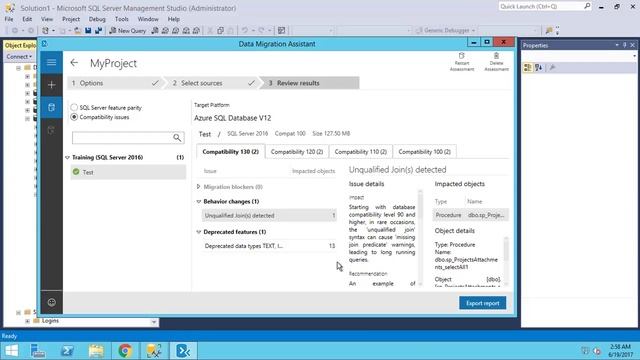Image resolution: width=640 pixels, height=360 pixels.
Task: Select the Deprecated data types TEXT issue row
Action: click(x=269, y=246)
